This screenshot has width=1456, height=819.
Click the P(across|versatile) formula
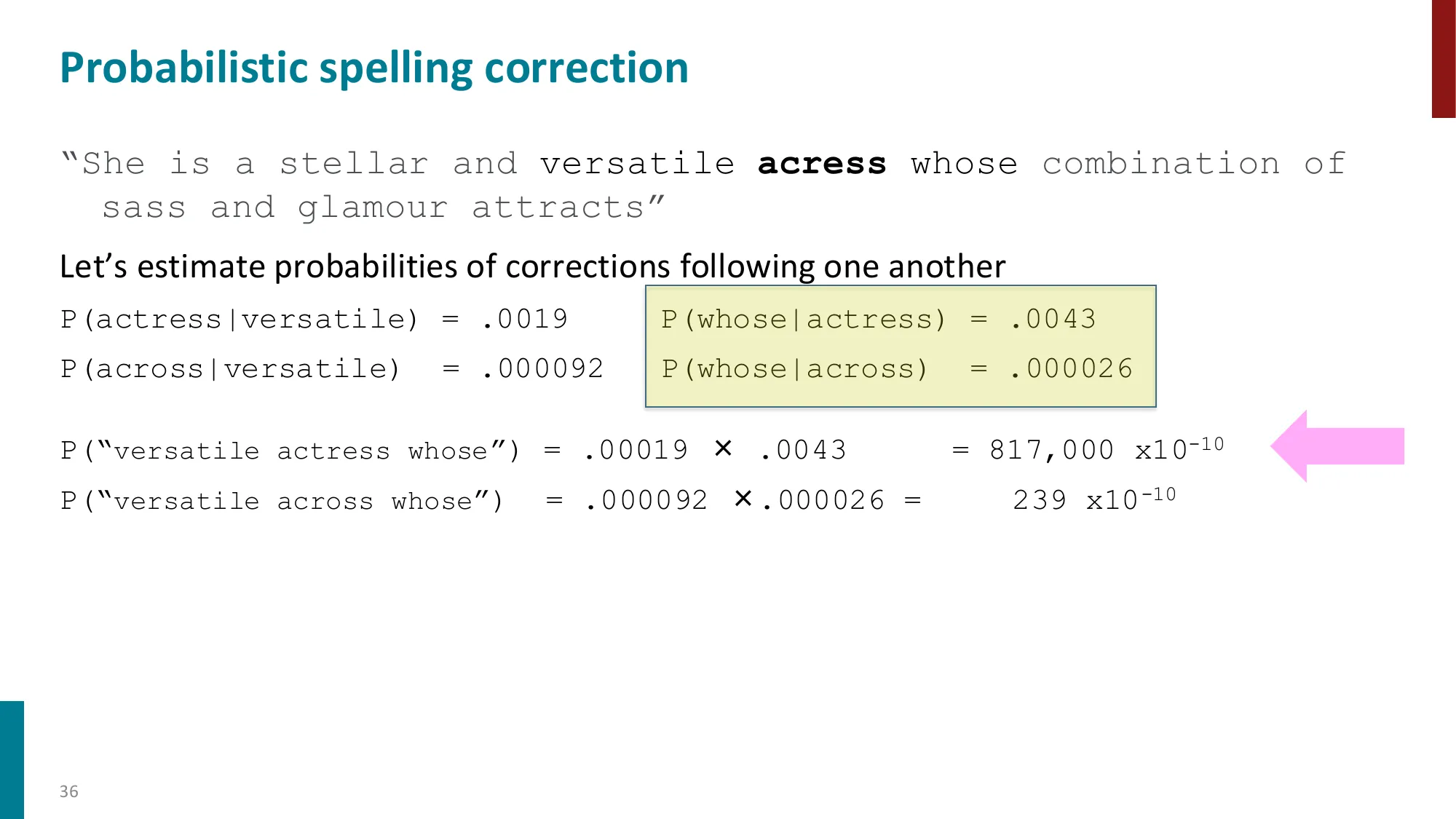230,369
